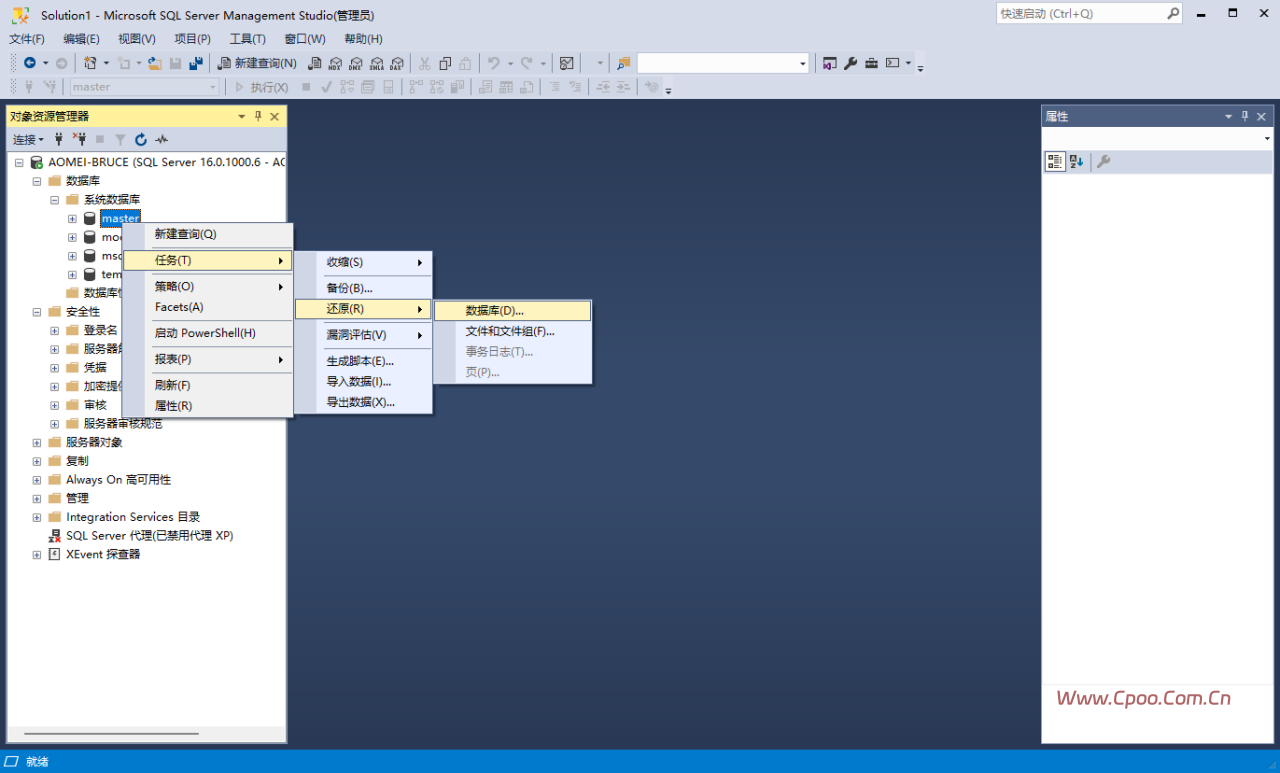Viewport: 1280px width, 773px height.
Task: Select SQL Server 代理 tree item
Action: click(x=149, y=536)
